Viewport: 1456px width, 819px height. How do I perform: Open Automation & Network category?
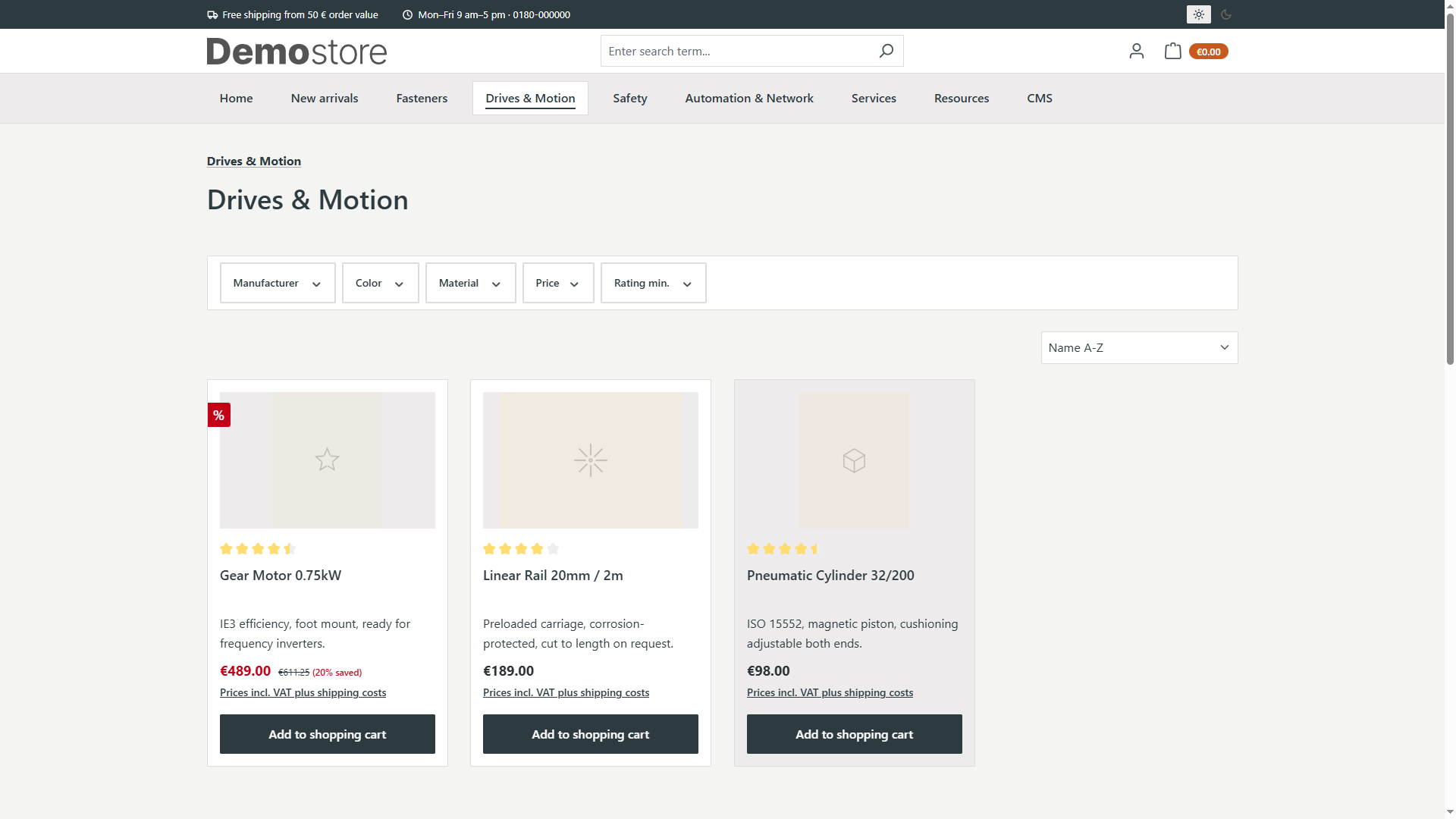(749, 99)
